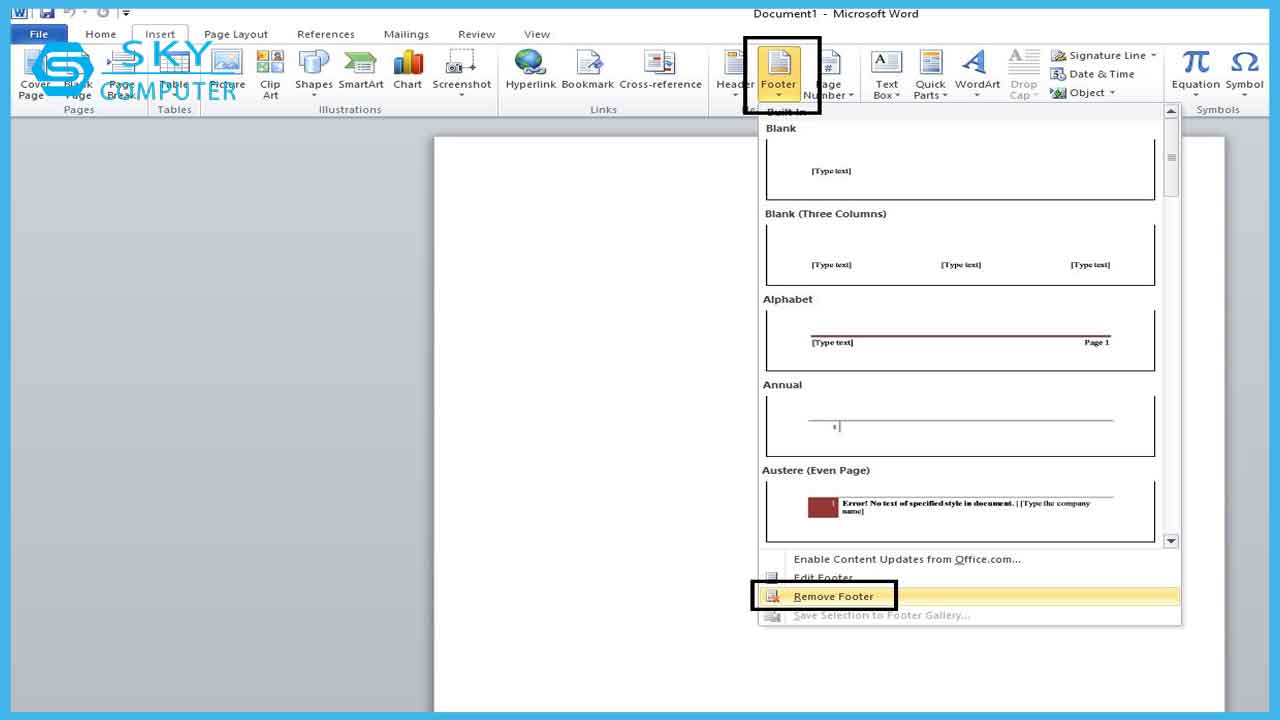Image resolution: width=1280 pixels, height=720 pixels.
Task: Select the Annual footer thumbnail
Action: [x=960, y=426]
